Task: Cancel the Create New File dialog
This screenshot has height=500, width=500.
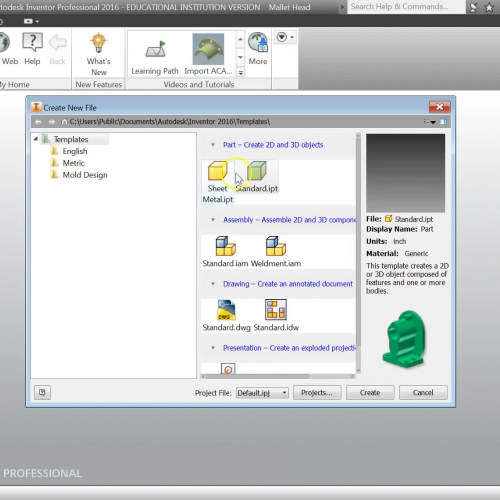Action: (x=423, y=393)
